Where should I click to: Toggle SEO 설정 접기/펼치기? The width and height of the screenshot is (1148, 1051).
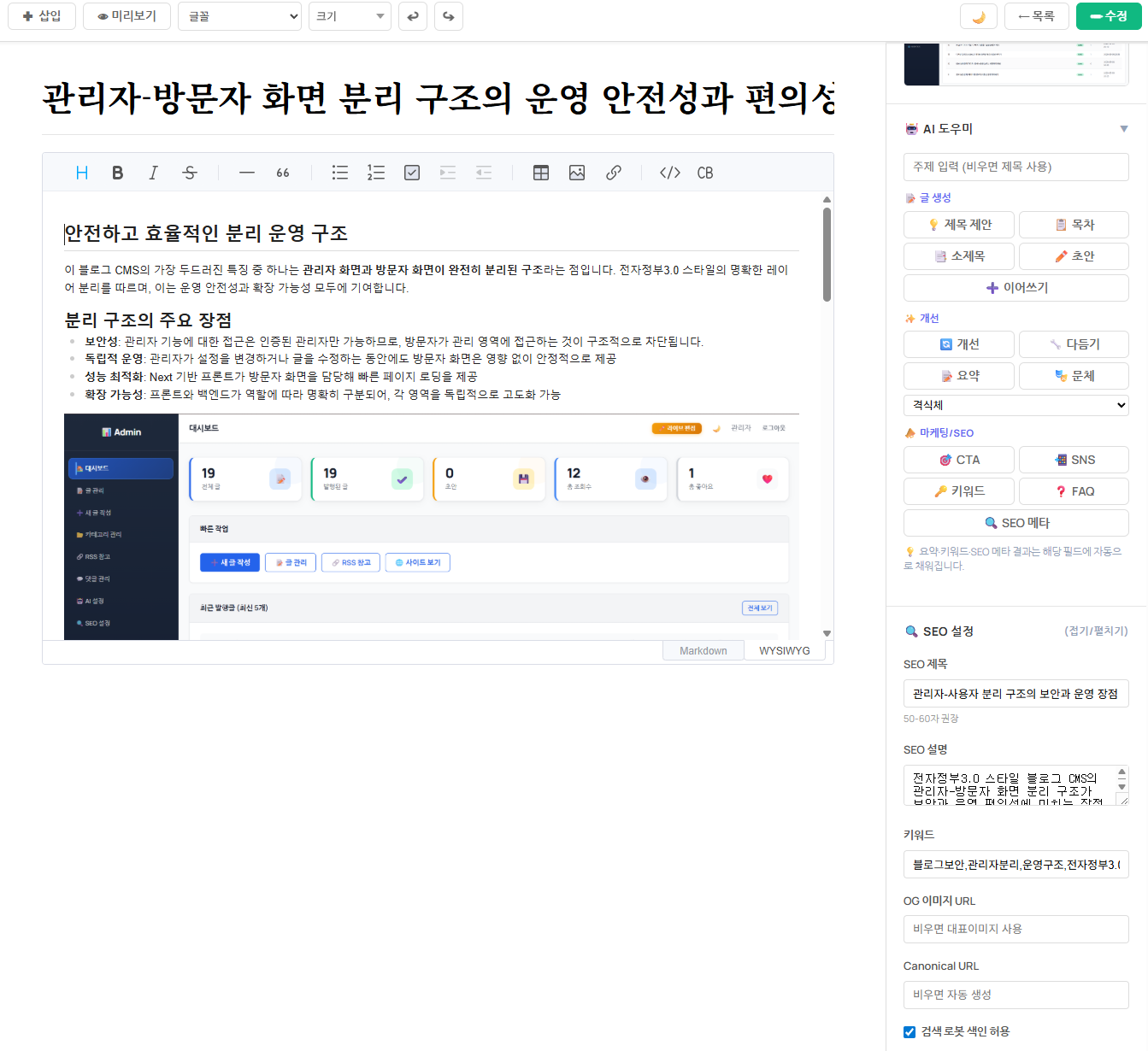coord(1095,631)
